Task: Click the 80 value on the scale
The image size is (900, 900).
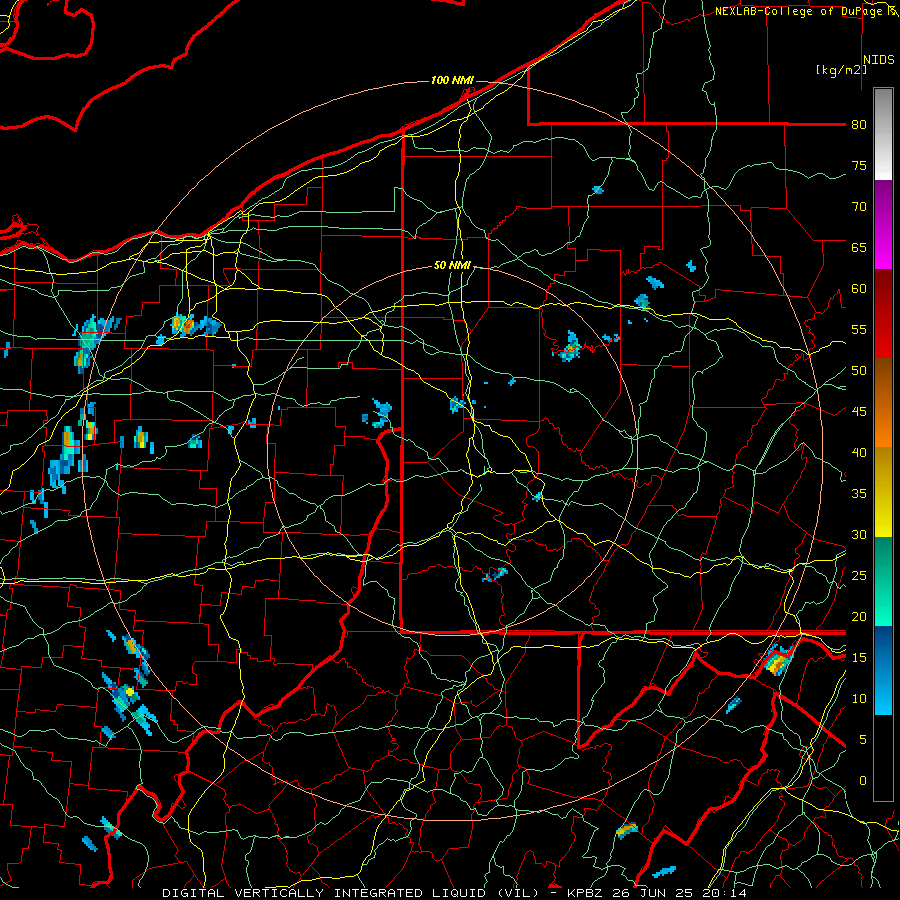Action: pos(859,125)
